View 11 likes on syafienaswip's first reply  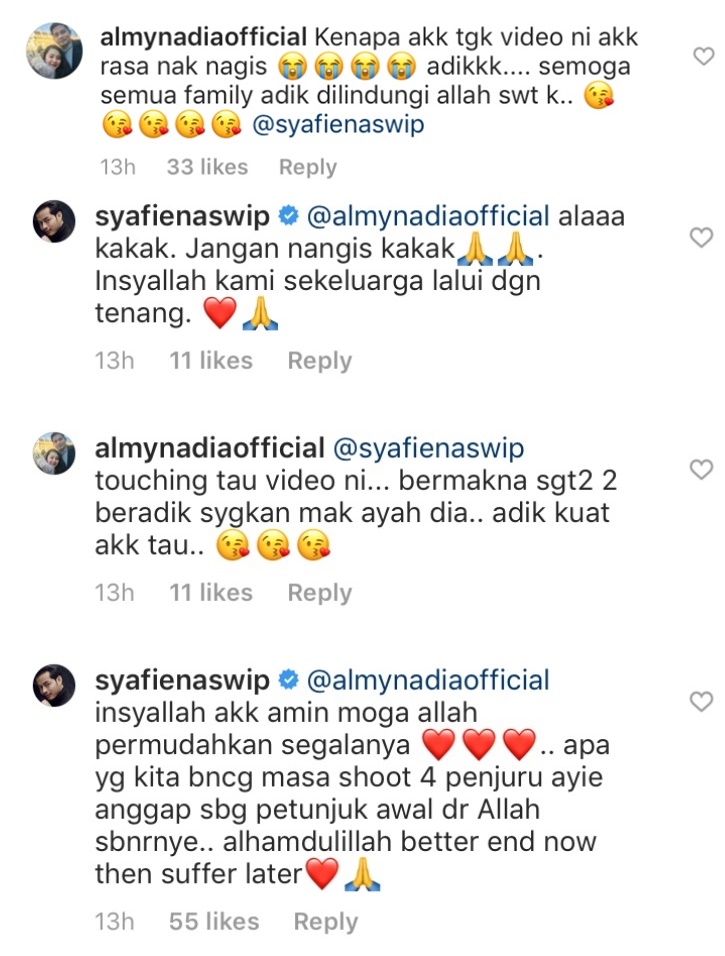point(211,360)
